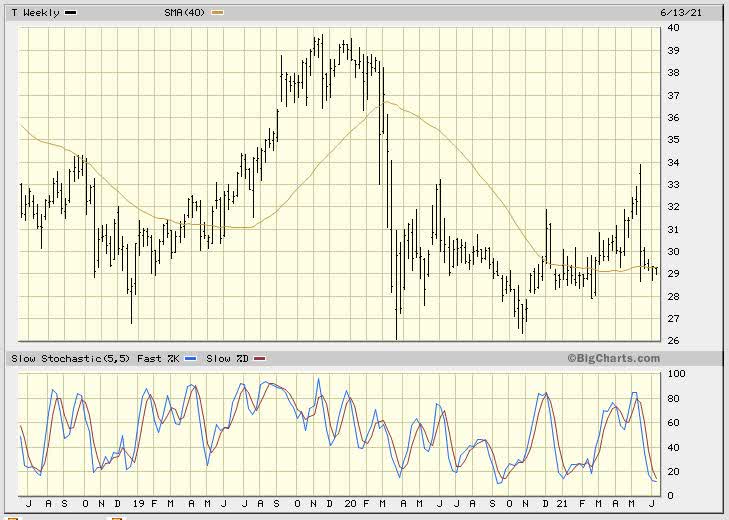Click the 31 price axis label

pyautogui.click(x=673, y=229)
